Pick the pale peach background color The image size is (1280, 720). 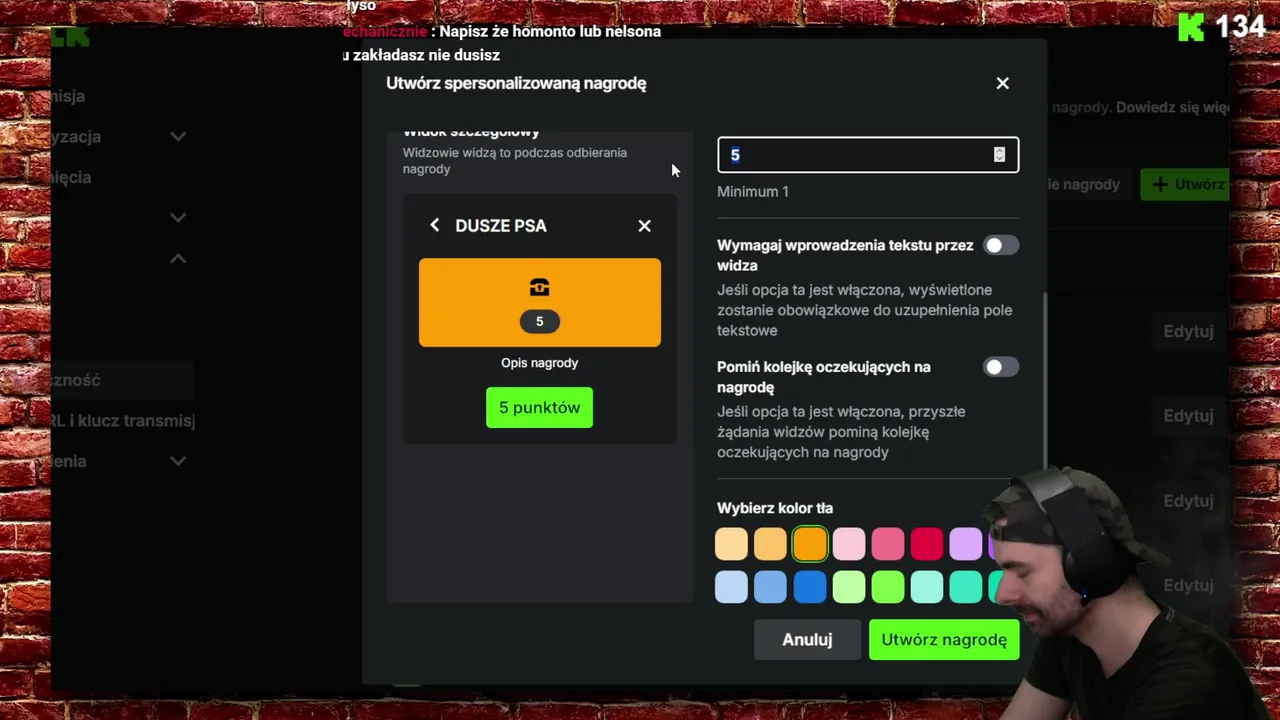[x=731, y=544]
